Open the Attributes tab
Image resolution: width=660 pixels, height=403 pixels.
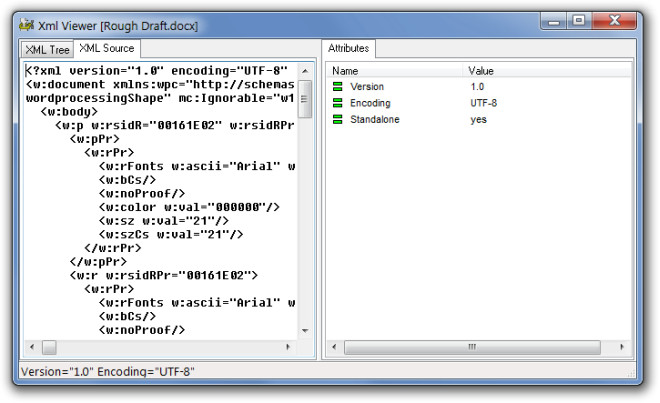coord(349,48)
